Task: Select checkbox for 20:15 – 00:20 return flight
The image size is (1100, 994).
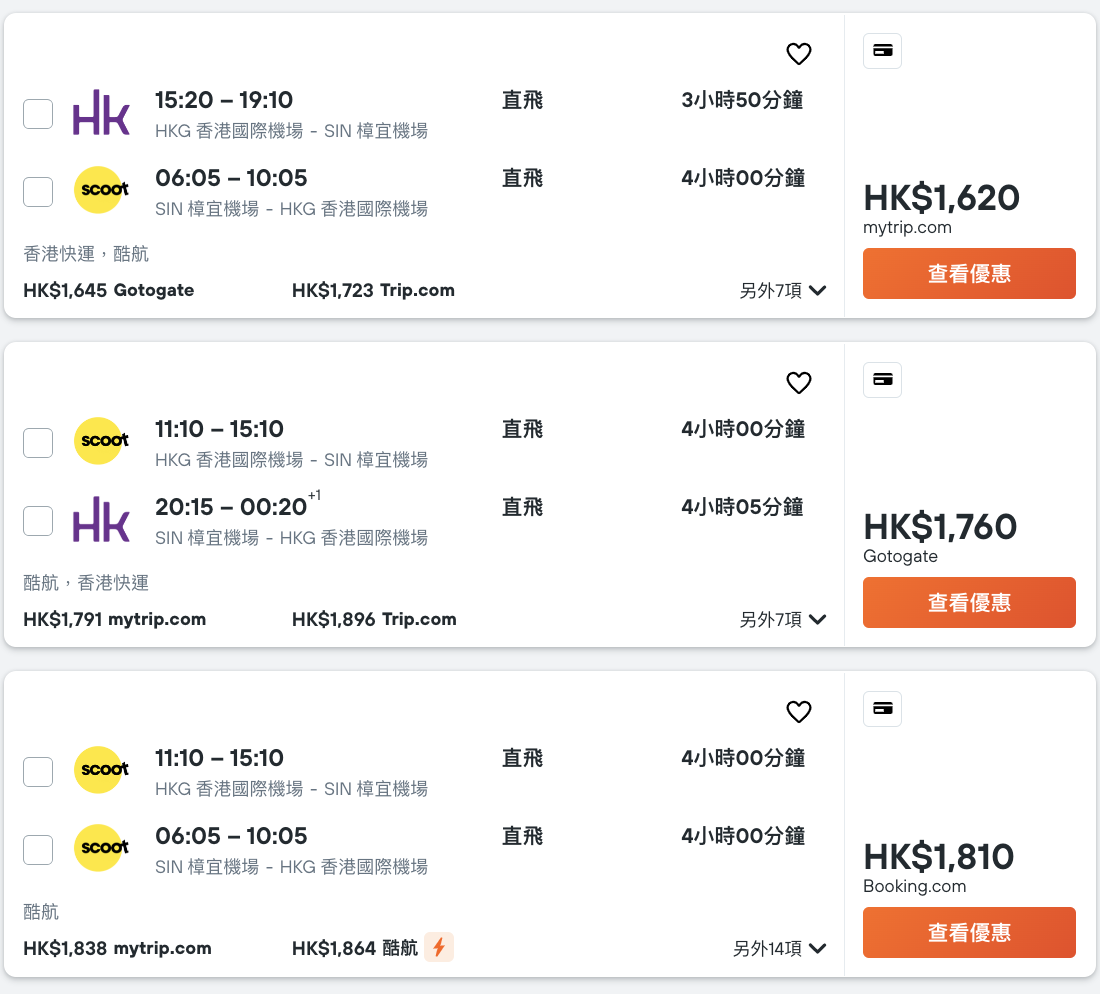Action: (x=38, y=521)
